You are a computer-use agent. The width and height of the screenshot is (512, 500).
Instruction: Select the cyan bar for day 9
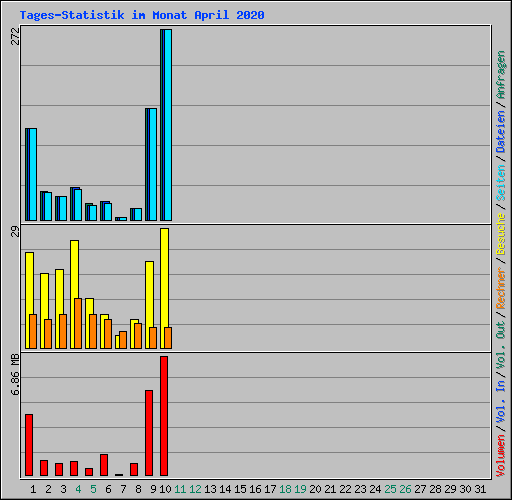153,165
